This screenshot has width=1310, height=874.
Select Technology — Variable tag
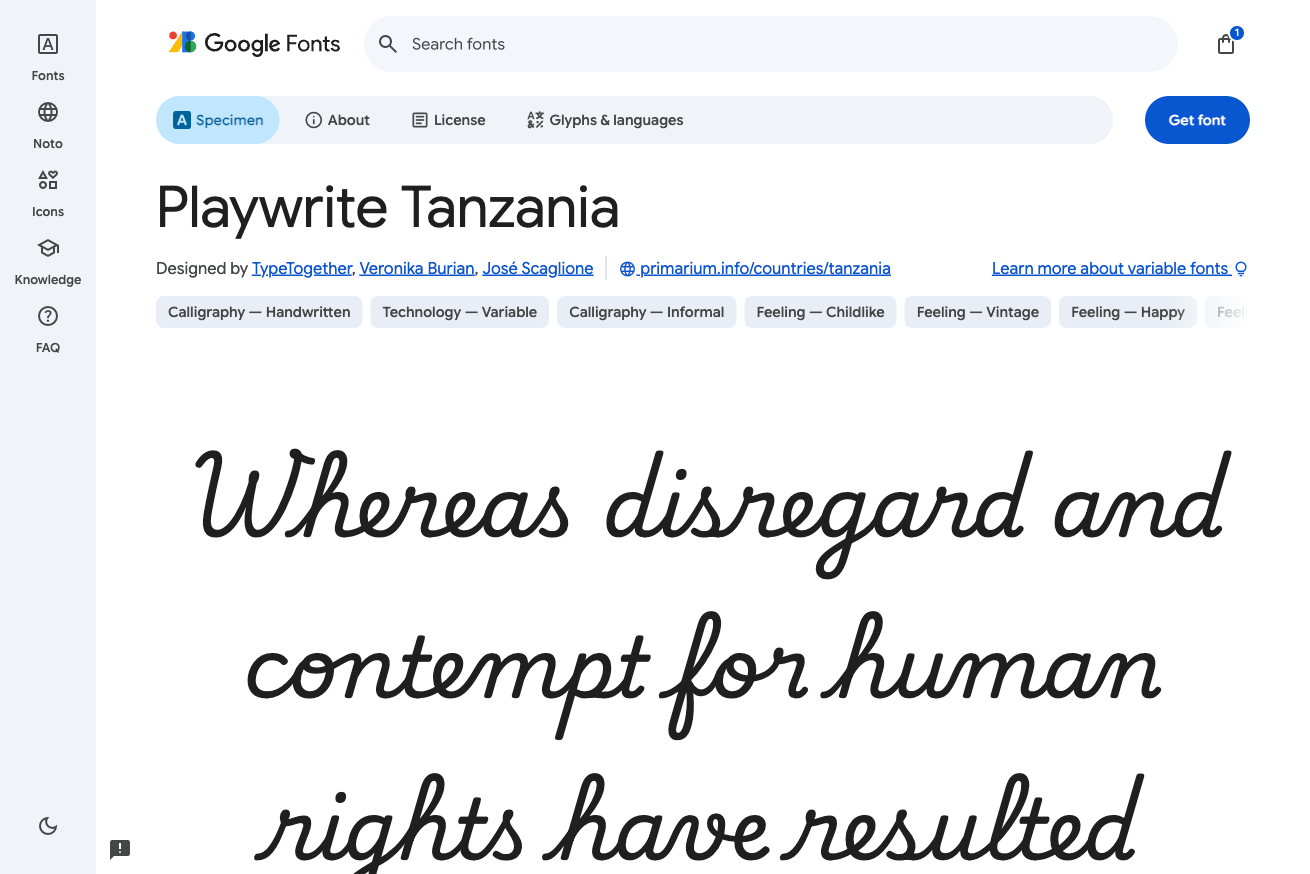coord(460,312)
